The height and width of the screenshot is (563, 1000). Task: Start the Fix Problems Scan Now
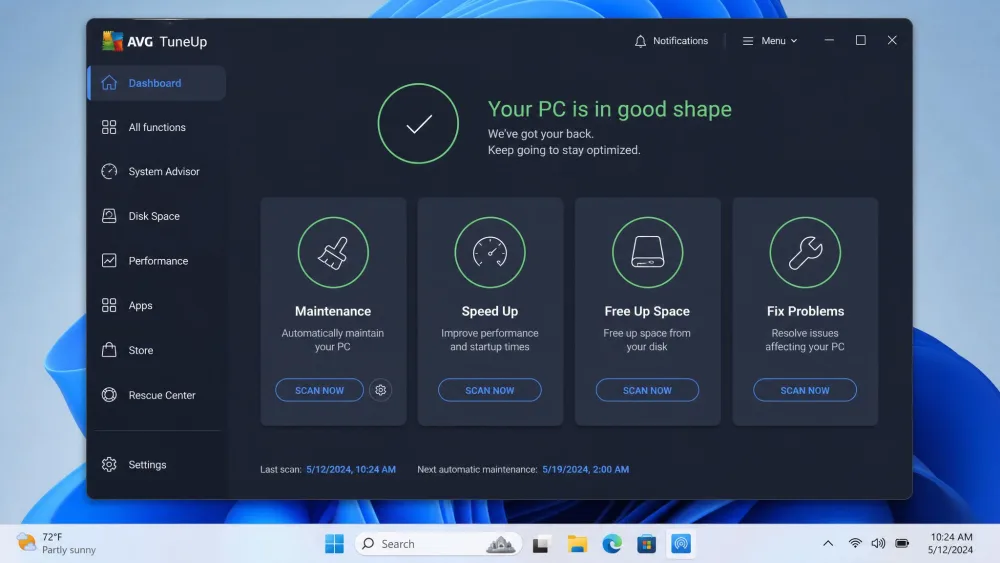(805, 390)
